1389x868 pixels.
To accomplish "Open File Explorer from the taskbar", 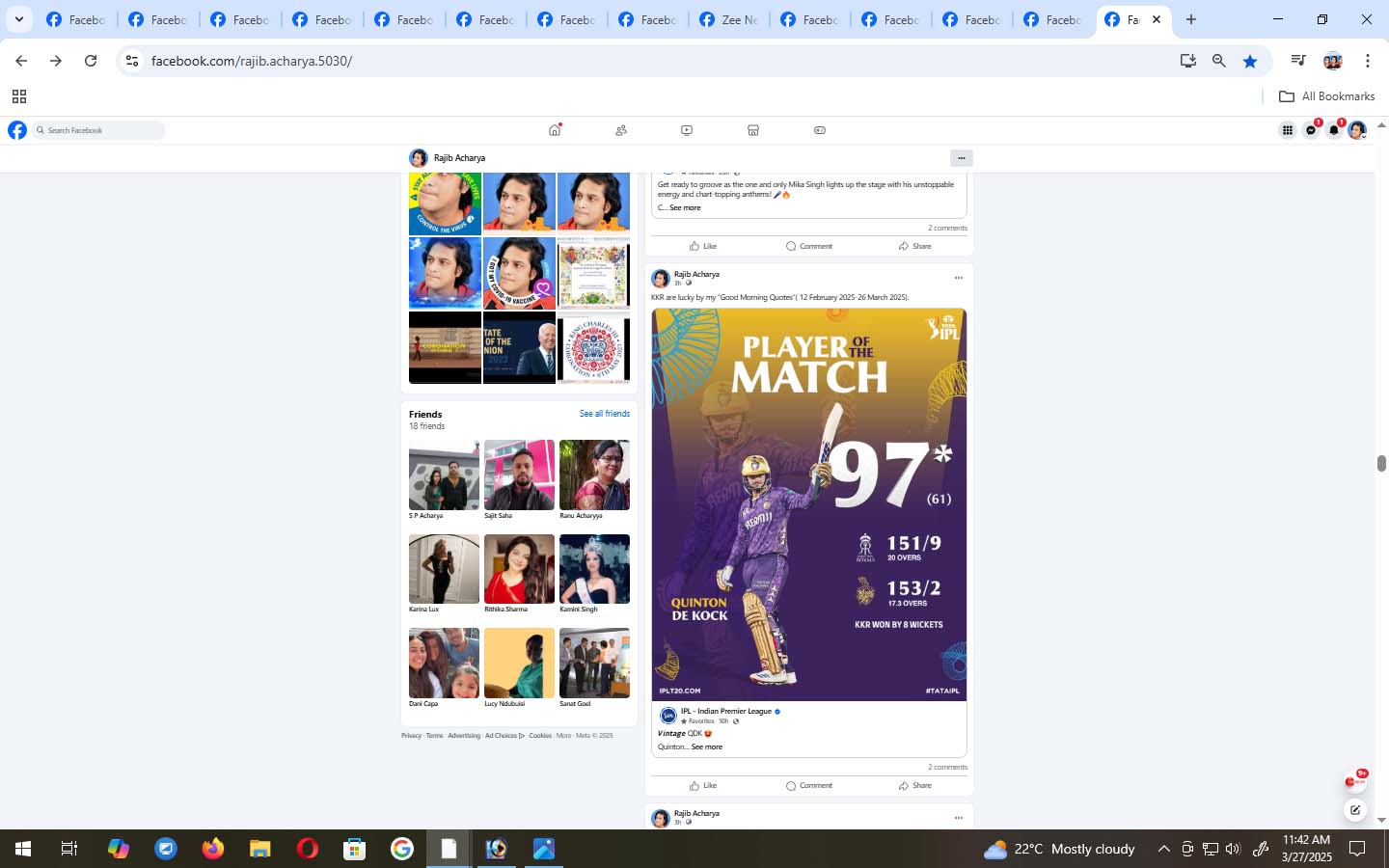I will pos(260,849).
